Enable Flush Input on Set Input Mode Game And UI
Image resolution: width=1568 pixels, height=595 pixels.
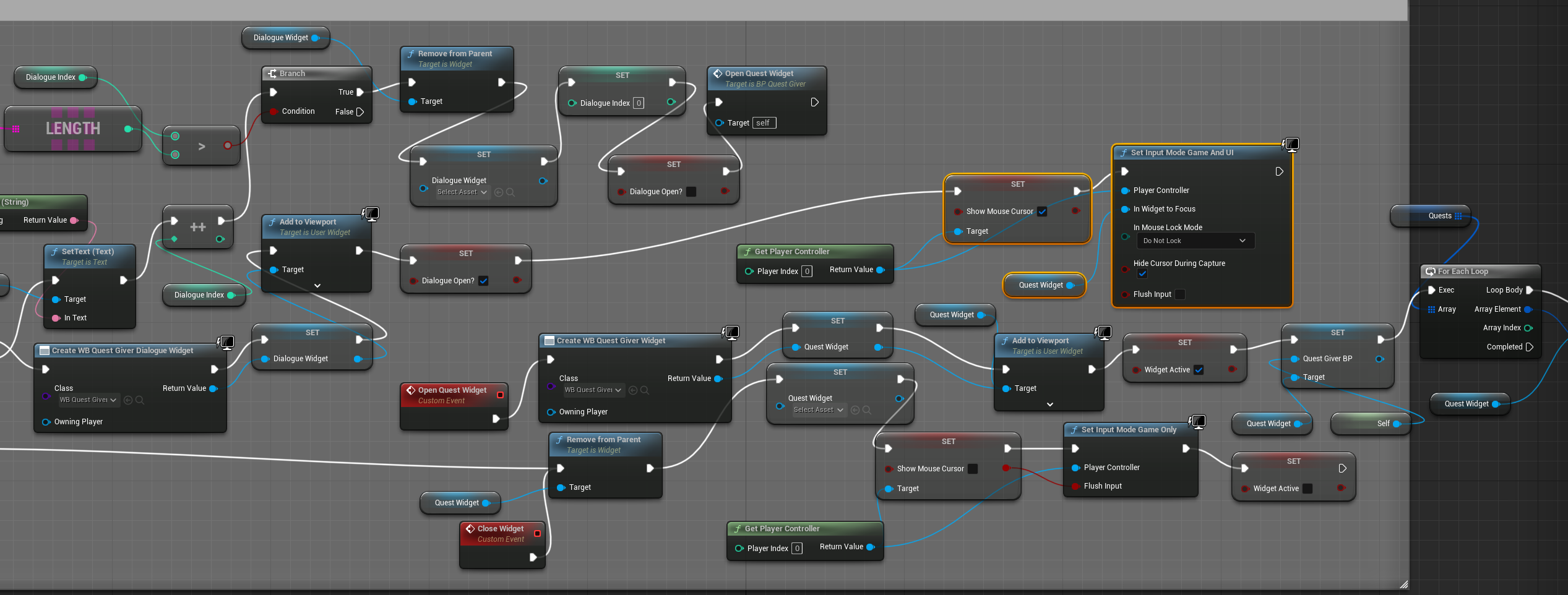[x=1180, y=294]
